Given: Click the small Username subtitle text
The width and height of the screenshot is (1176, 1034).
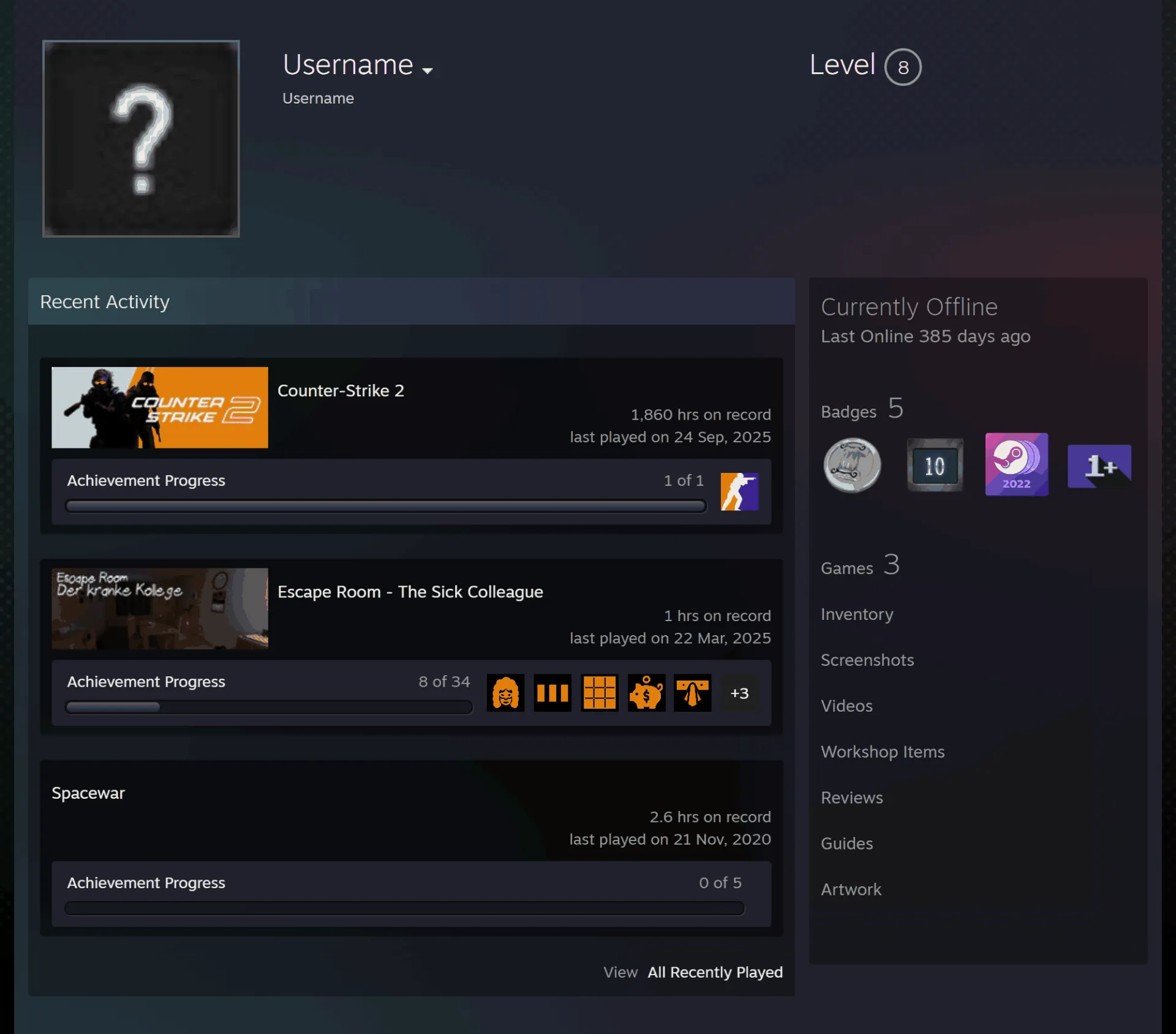Looking at the screenshot, I should (x=318, y=98).
